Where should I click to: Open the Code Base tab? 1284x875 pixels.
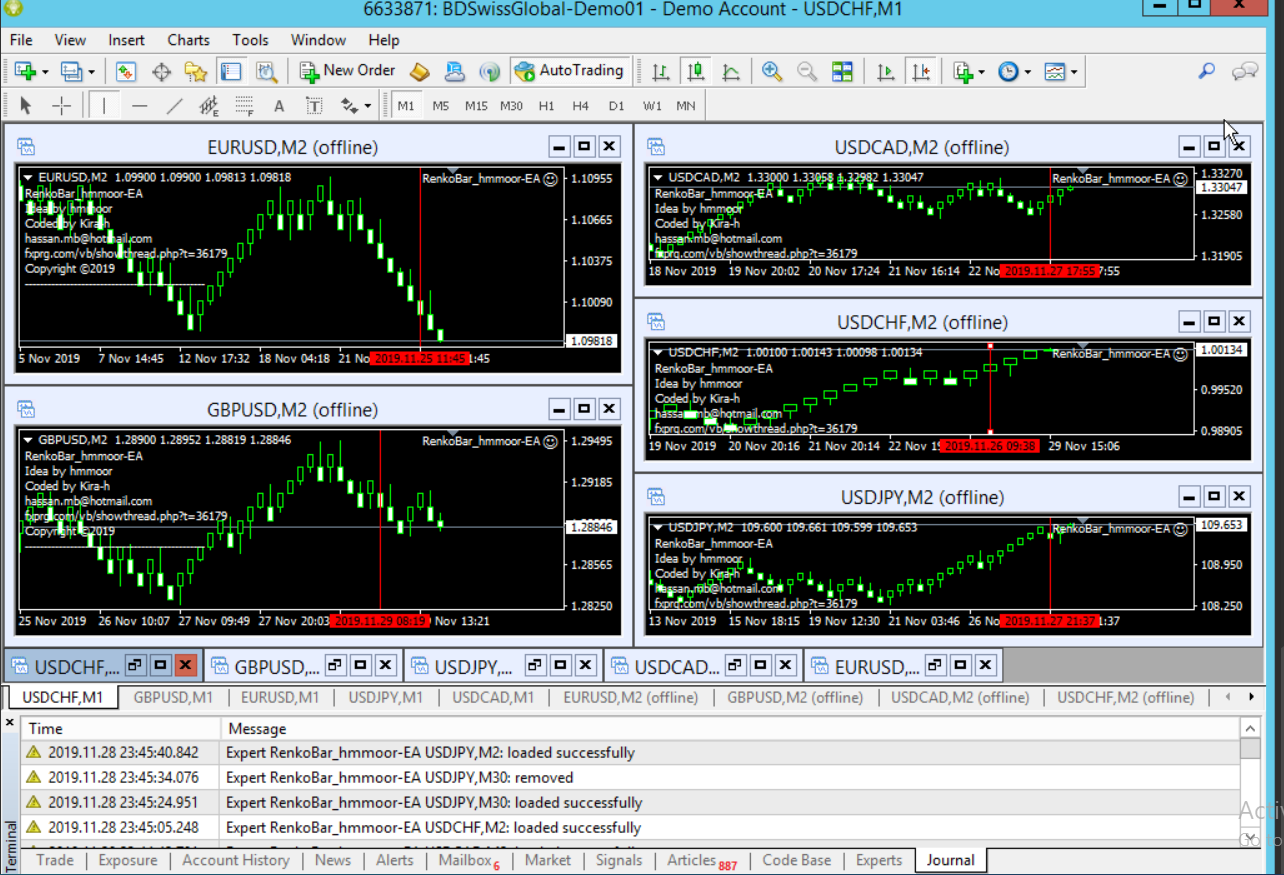[797, 860]
